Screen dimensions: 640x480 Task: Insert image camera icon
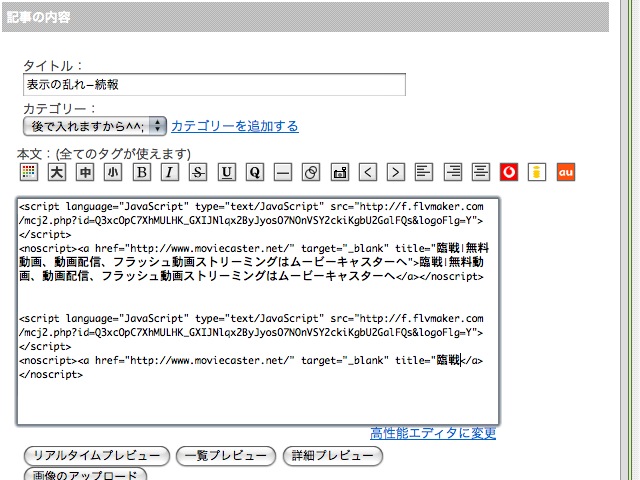[340, 172]
